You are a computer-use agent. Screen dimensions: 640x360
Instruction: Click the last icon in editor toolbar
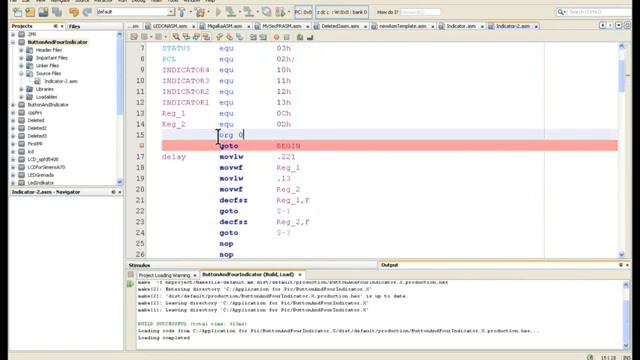coord(310,37)
